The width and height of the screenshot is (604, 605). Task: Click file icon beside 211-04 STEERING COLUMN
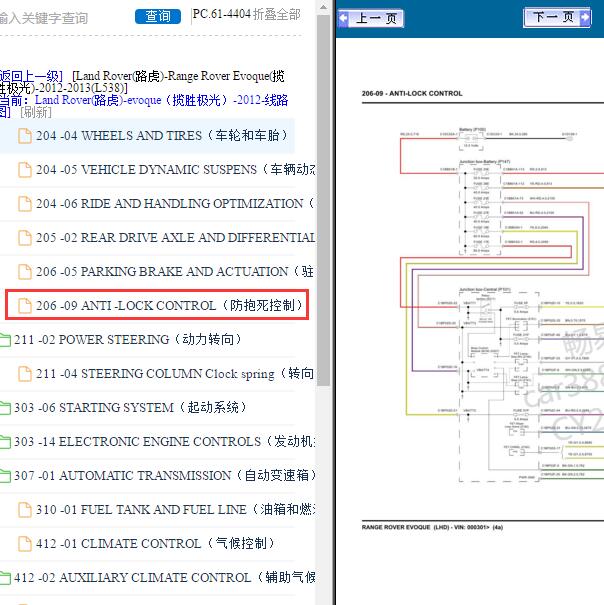click(x=25, y=373)
